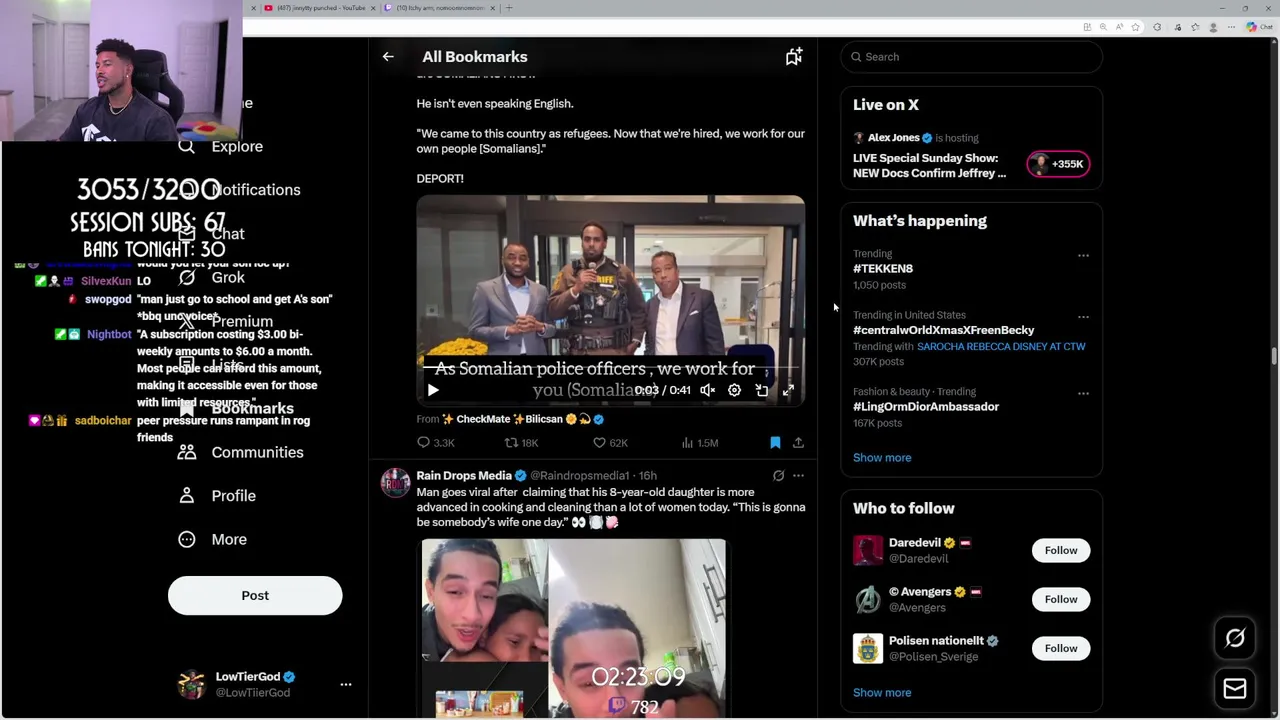1280x720 pixels.
Task: Focus the X search field
Action: coord(971,57)
